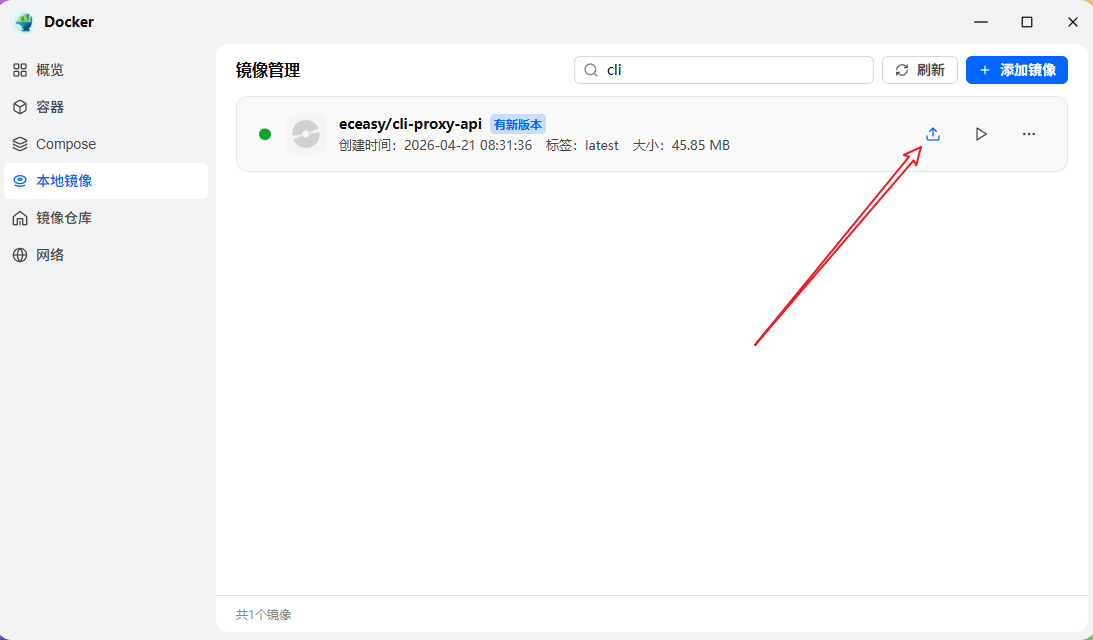
Task: Click the 标签: latest text
Action: point(582,145)
